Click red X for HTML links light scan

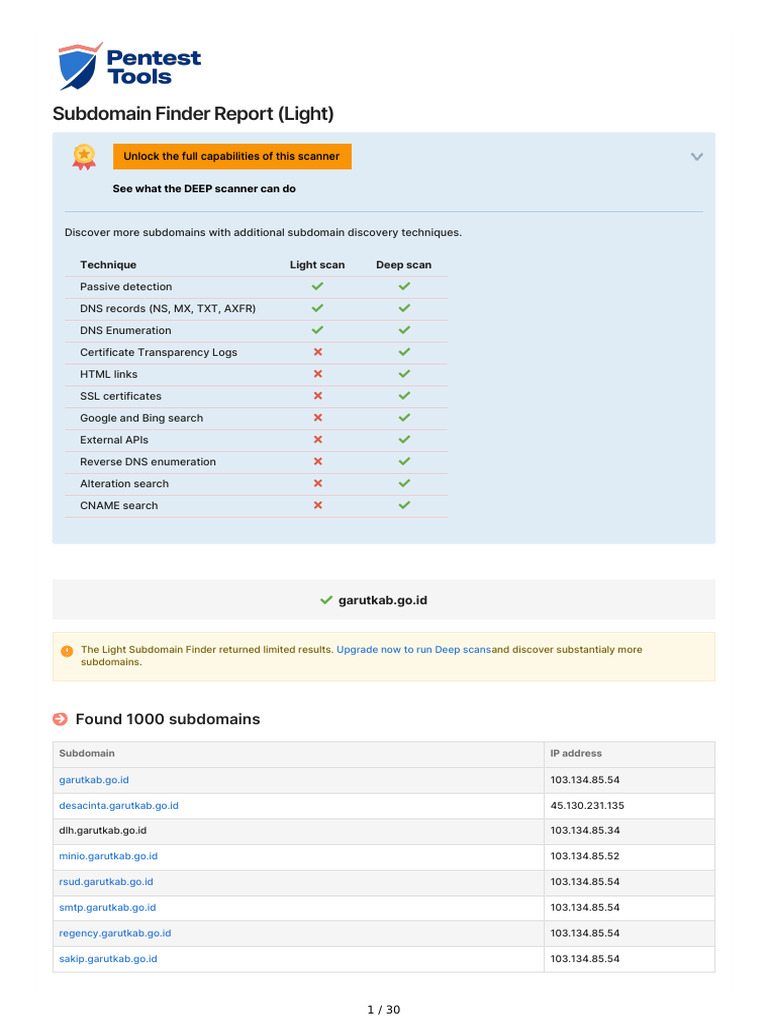pos(318,374)
